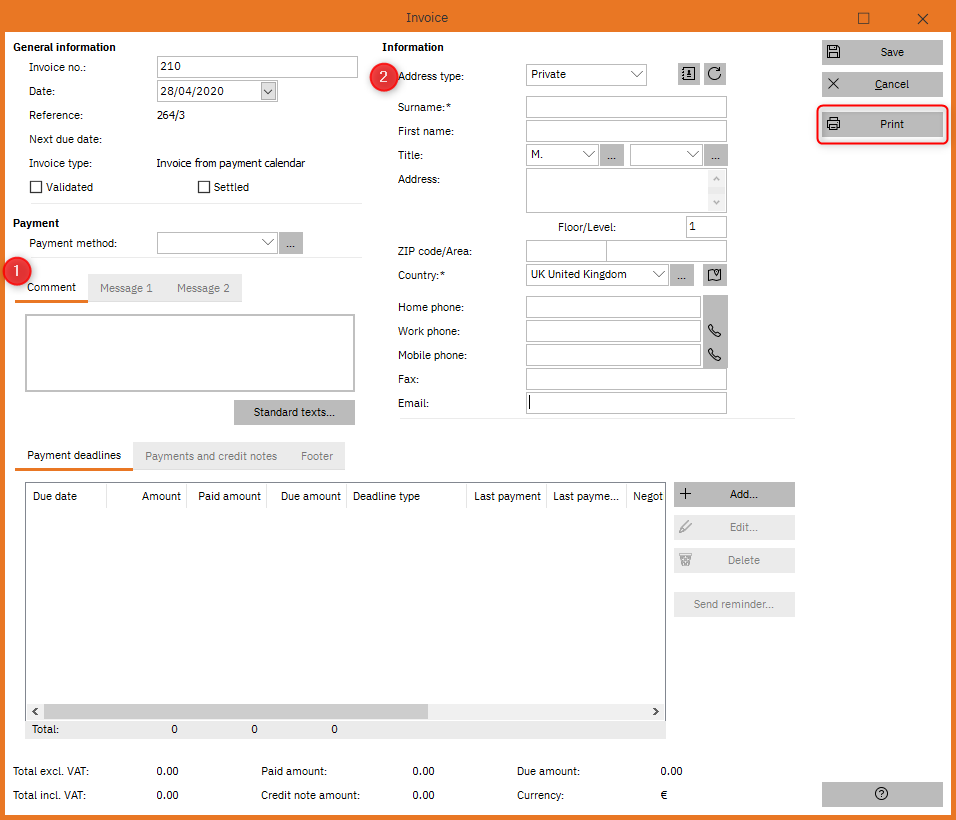
Task: Click the address scroll up arrow
Action: tap(716, 179)
